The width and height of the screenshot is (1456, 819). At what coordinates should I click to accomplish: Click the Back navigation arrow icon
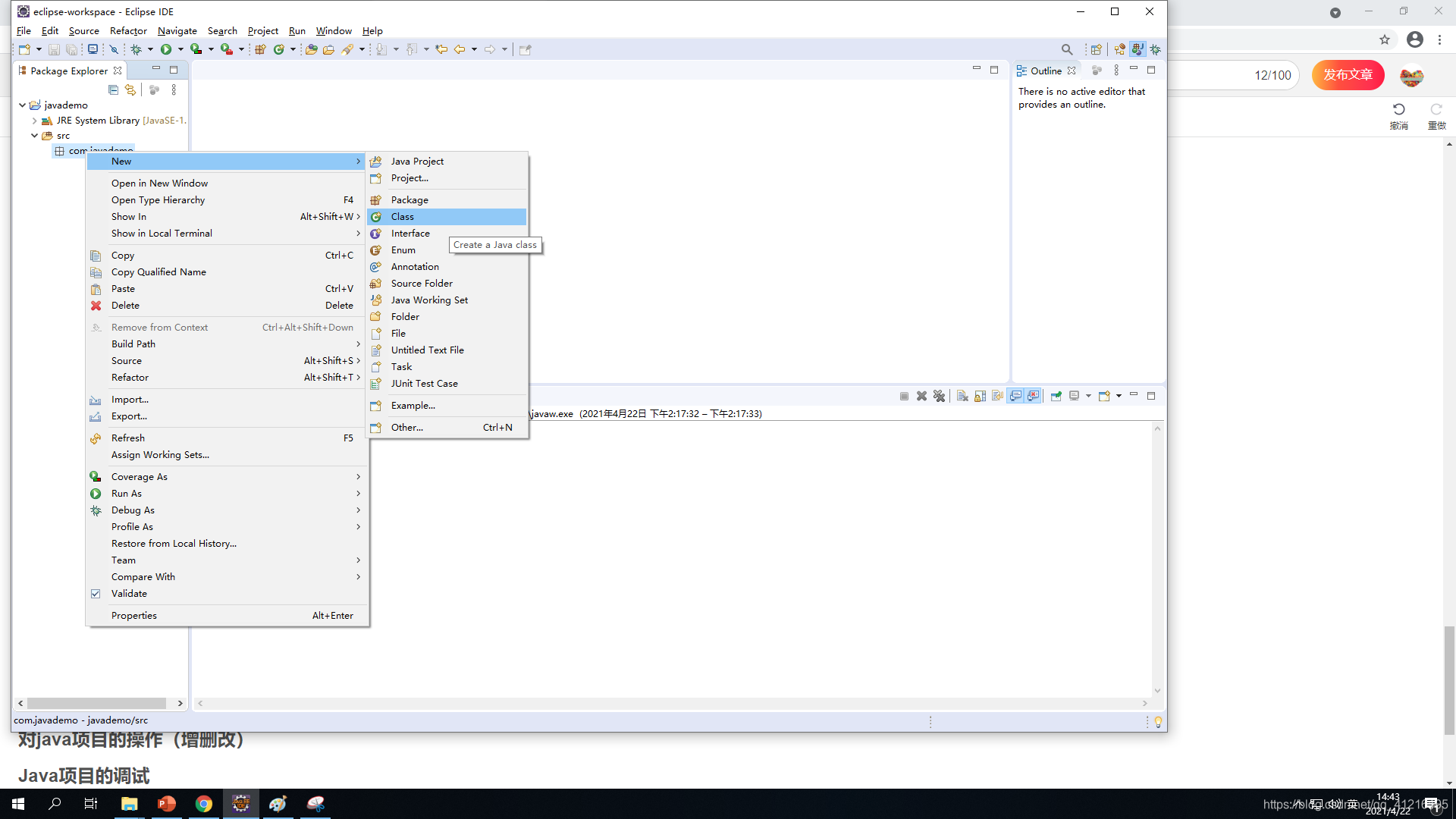(460, 49)
